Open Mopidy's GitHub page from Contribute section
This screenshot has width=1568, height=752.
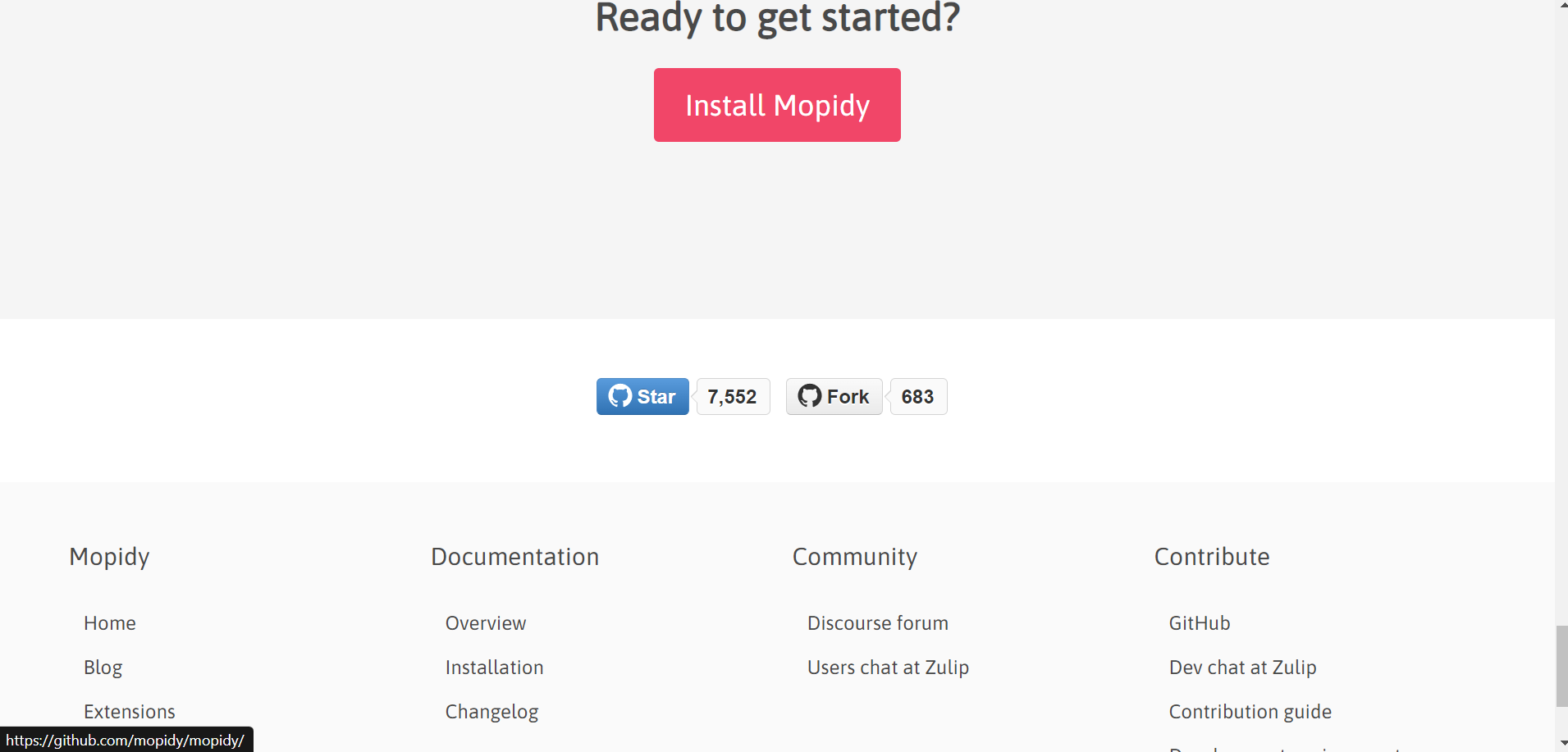coord(1199,623)
